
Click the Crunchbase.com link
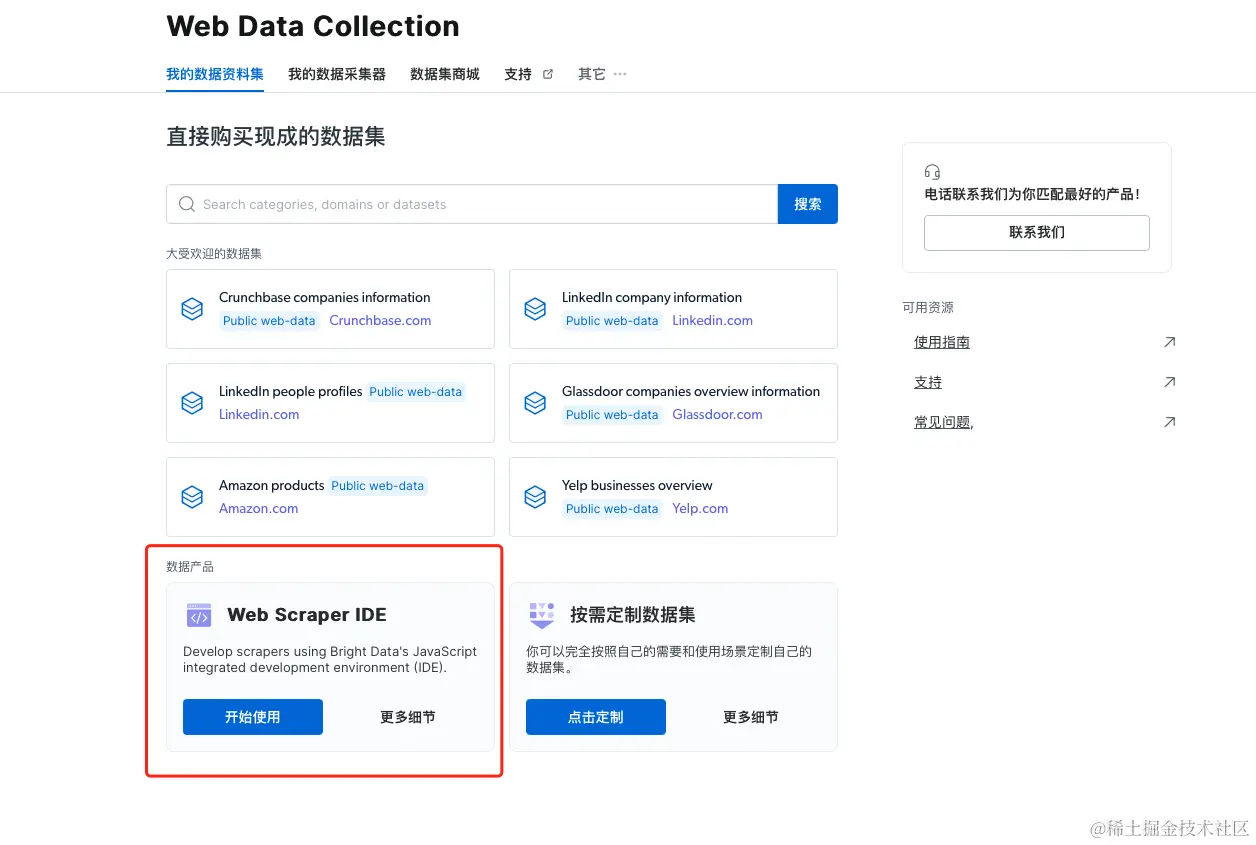380,321
